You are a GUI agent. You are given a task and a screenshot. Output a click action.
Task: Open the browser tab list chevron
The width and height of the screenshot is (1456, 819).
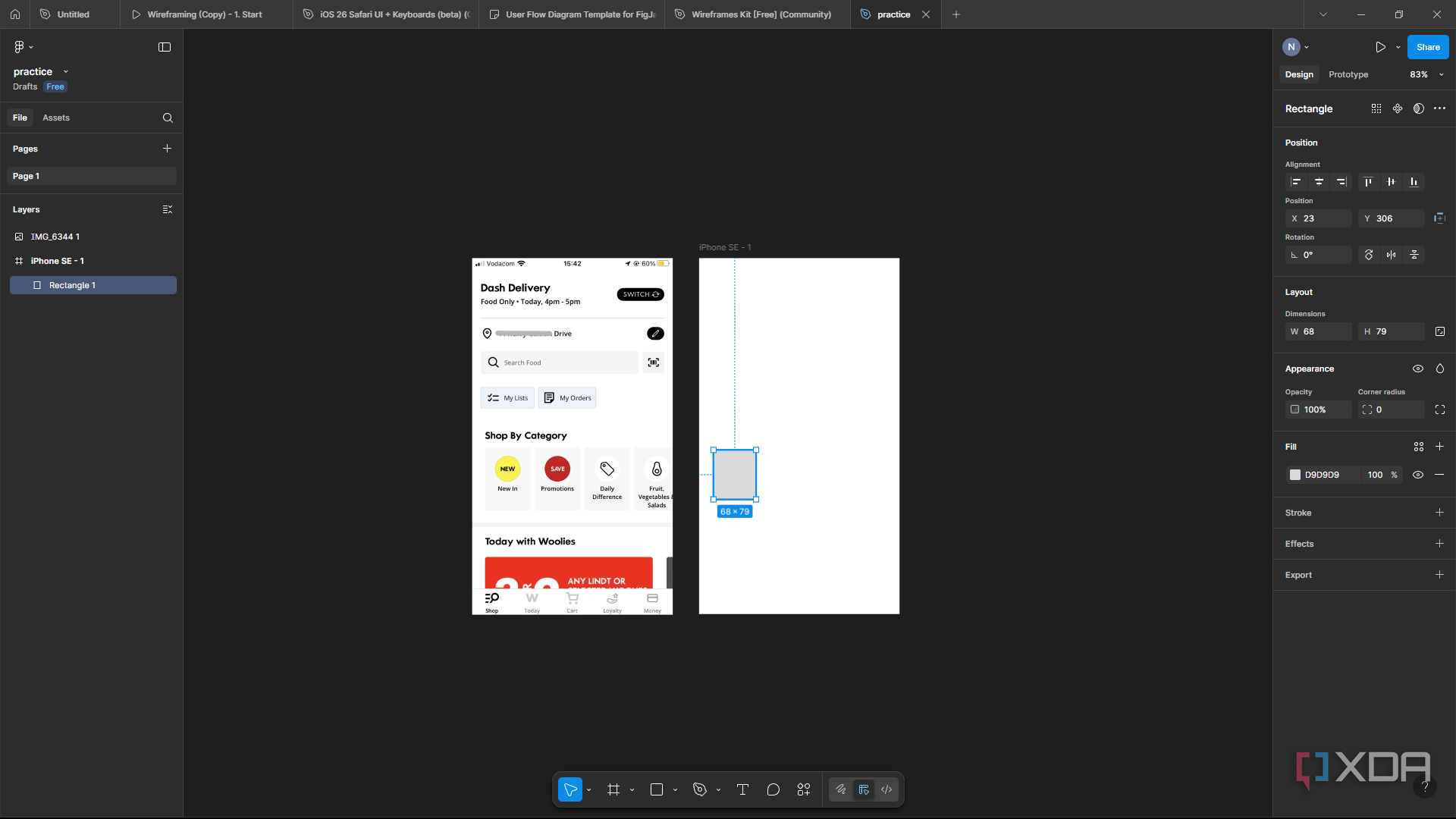[1323, 14]
